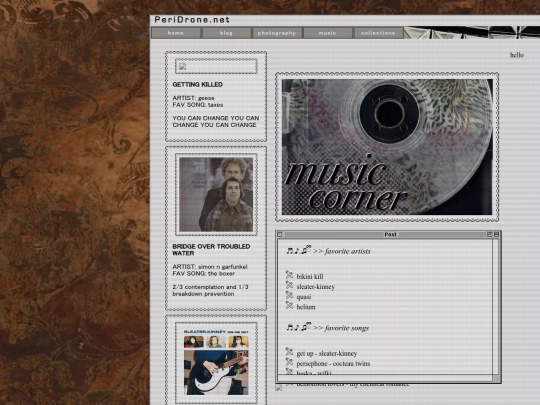Image resolution: width=540 pixels, height=405 pixels.
Task: Click music notes icon before favorite artists
Action: coord(299,250)
